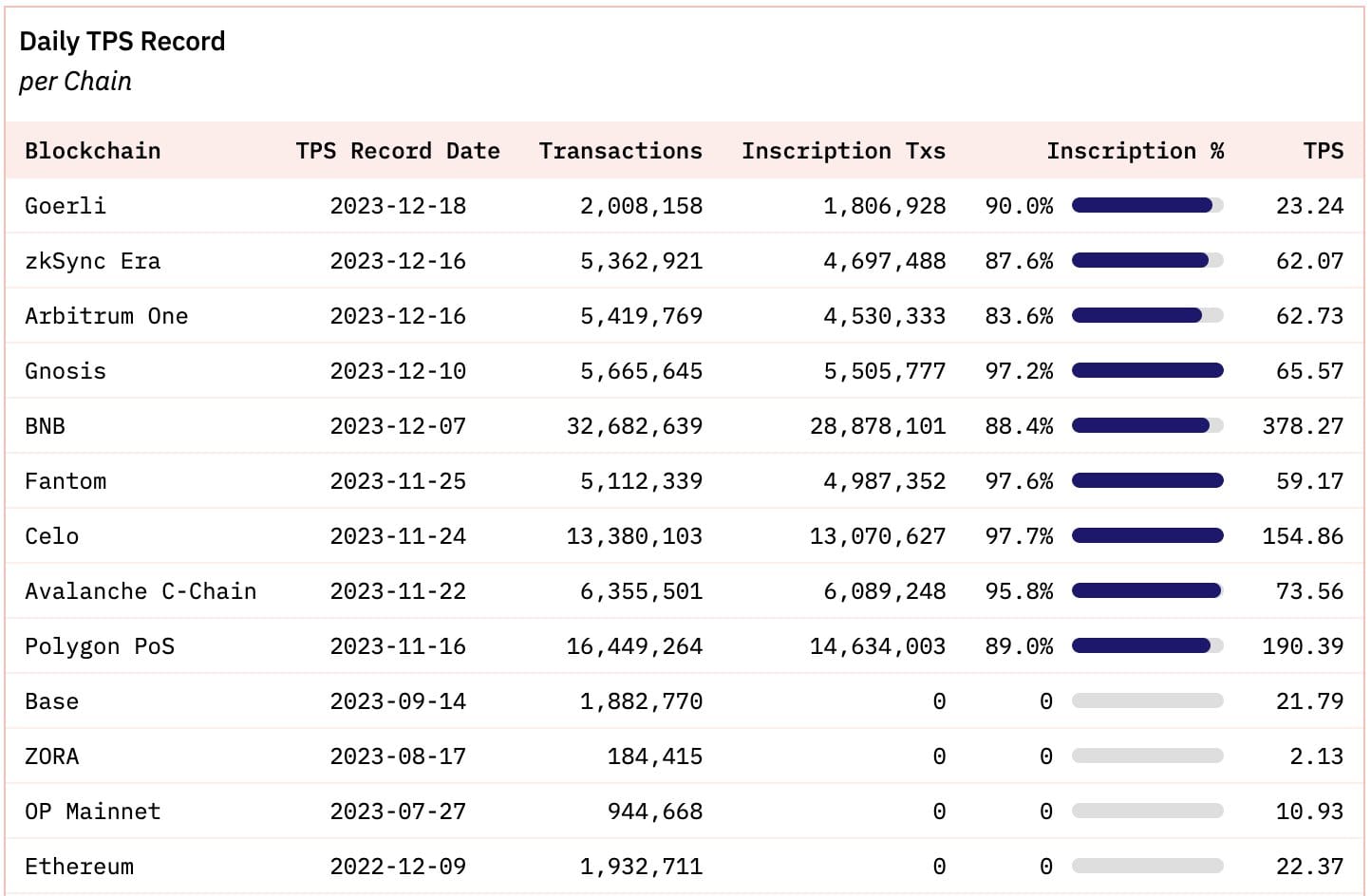Click the Daily TPS Record title

pyautogui.click(x=122, y=42)
